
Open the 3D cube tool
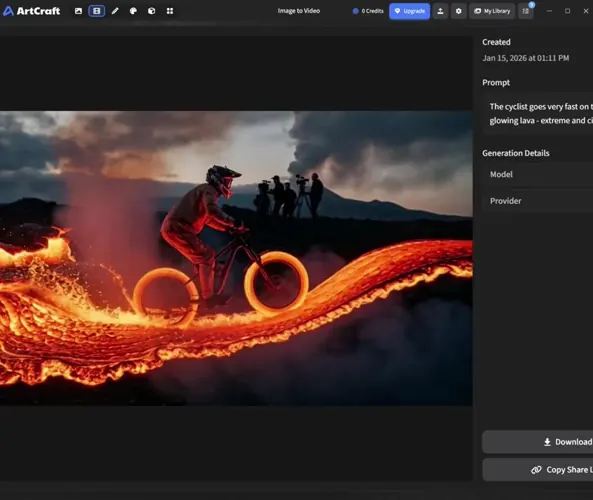pos(152,11)
